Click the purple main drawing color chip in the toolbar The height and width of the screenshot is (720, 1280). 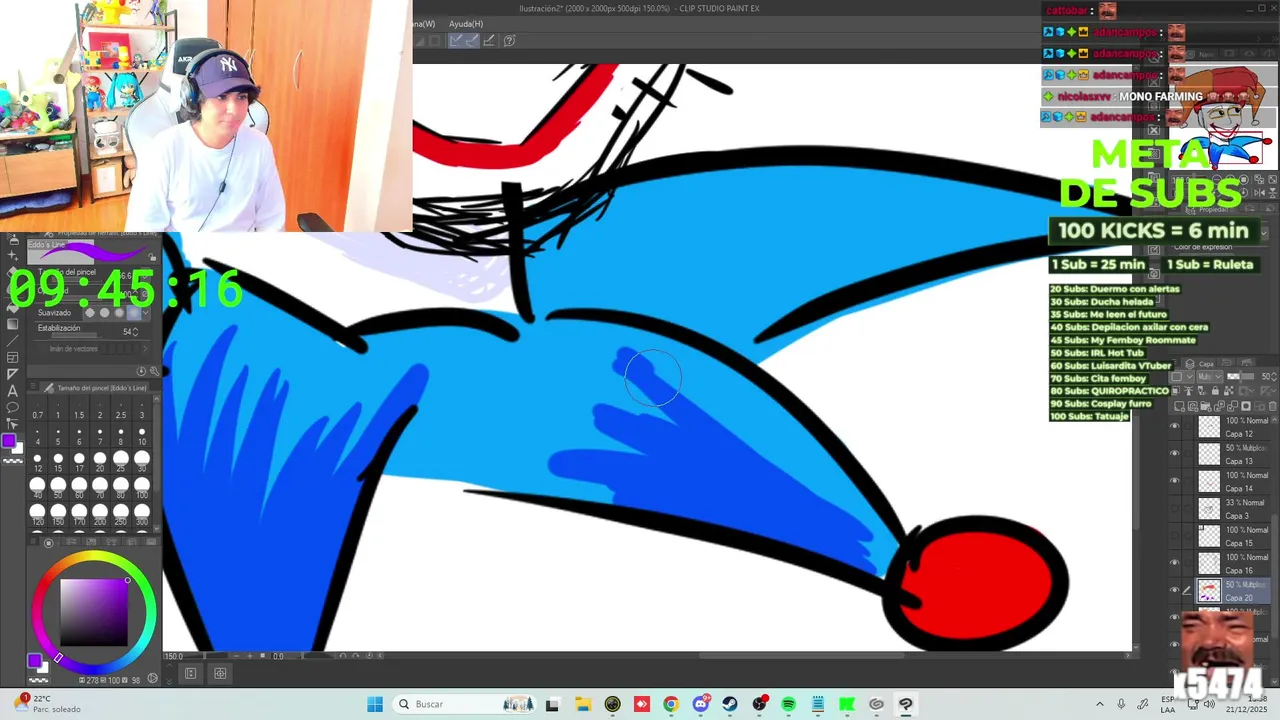pyautogui.click(x=10, y=441)
